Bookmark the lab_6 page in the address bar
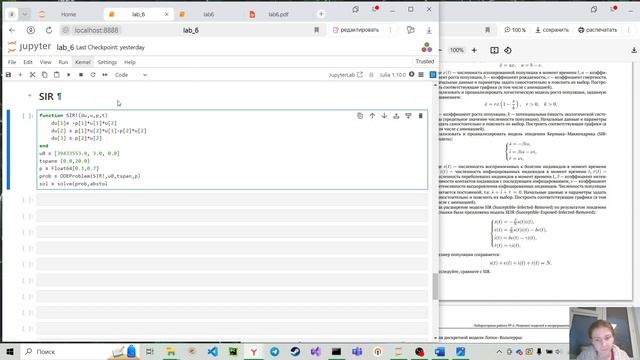The height and width of the screenshot is (360, 640). tap(316, 30)
